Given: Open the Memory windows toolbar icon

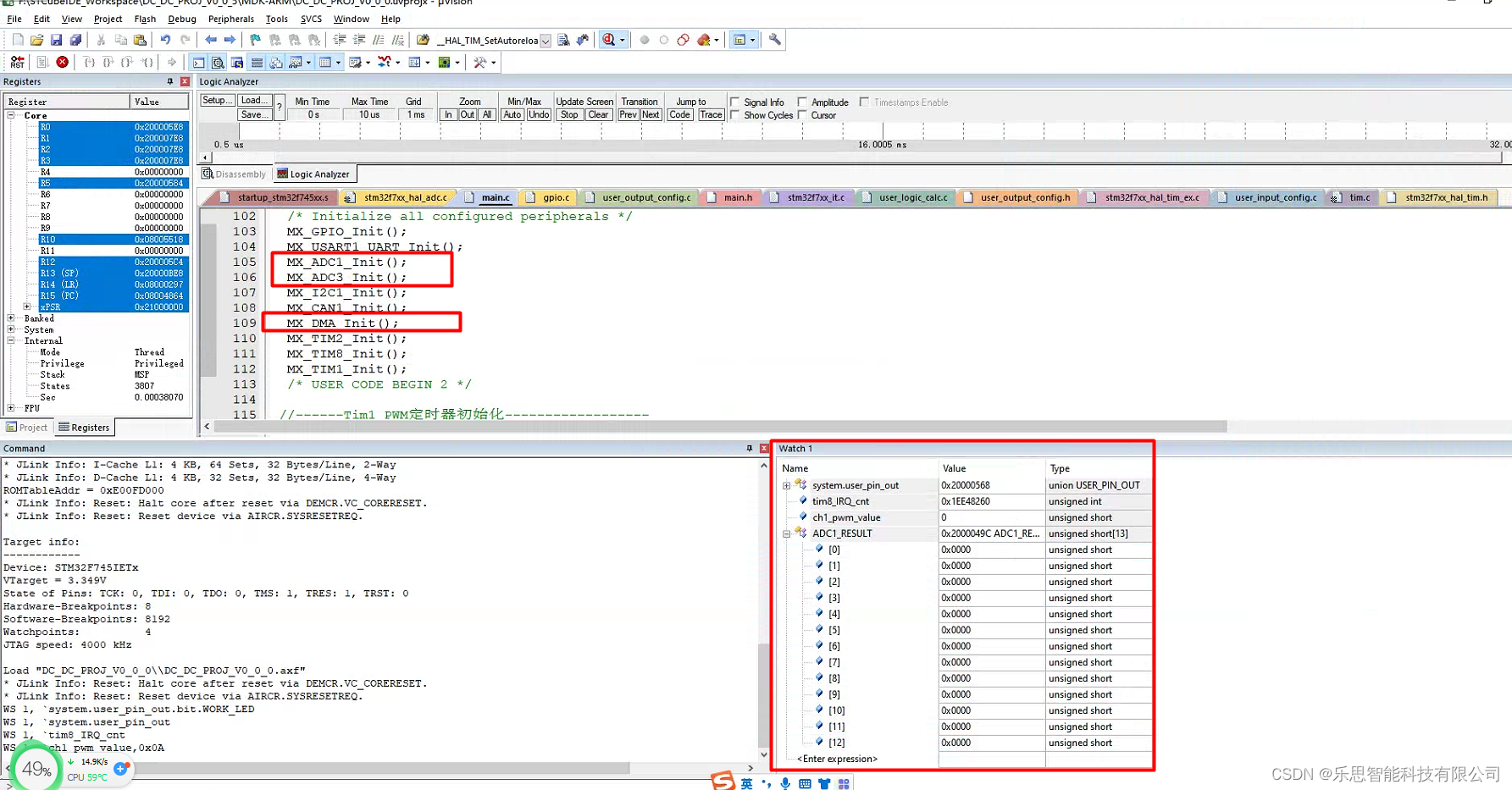Looking at the screenshot, I should [x=325, y=63].
